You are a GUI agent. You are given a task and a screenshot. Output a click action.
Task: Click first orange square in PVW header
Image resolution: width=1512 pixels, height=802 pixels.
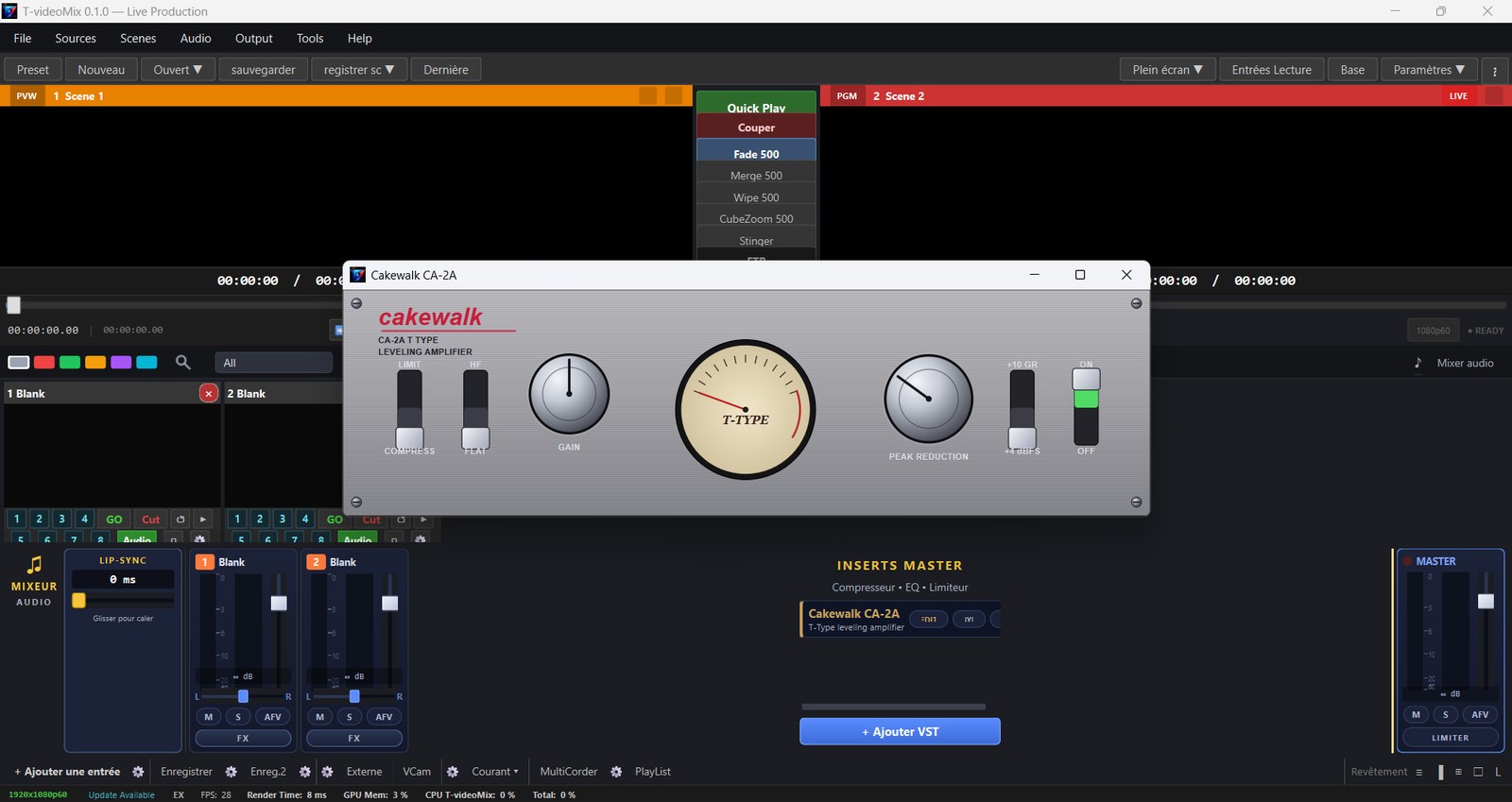coord(647,95)
